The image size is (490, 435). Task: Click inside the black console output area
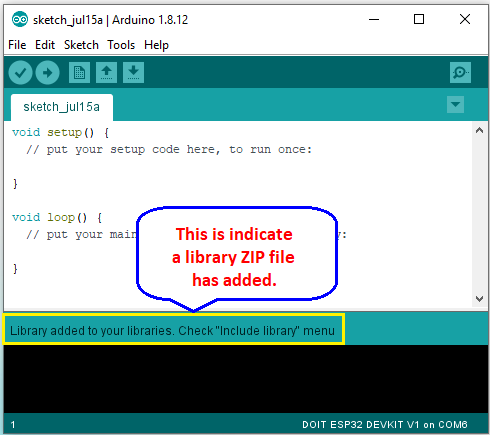(x=246, y=379)
